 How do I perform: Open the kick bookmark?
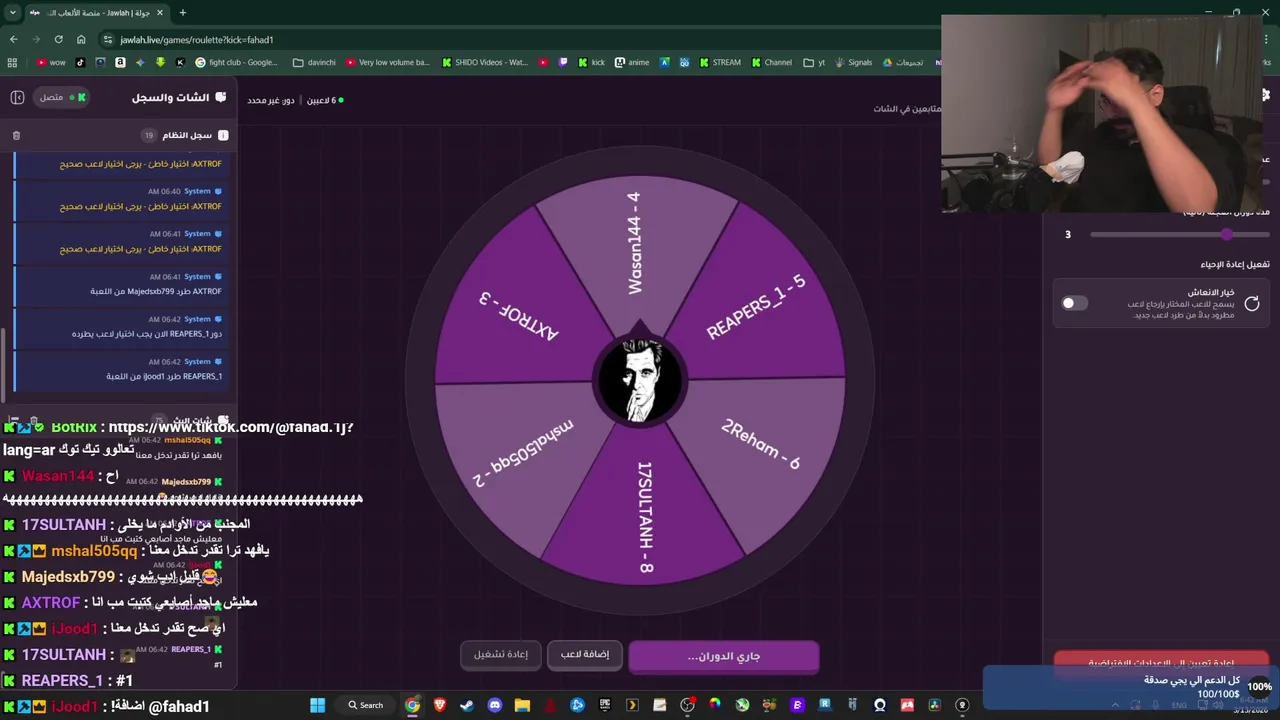pos(591,62)
